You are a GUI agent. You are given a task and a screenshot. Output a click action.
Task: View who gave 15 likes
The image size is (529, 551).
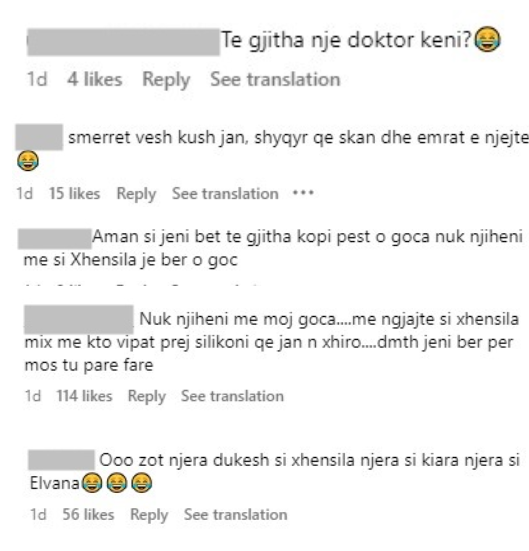[74, 194]
